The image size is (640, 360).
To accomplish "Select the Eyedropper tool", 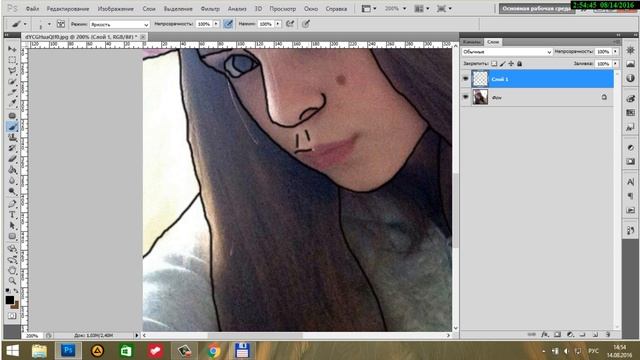I will pos(12,103).
